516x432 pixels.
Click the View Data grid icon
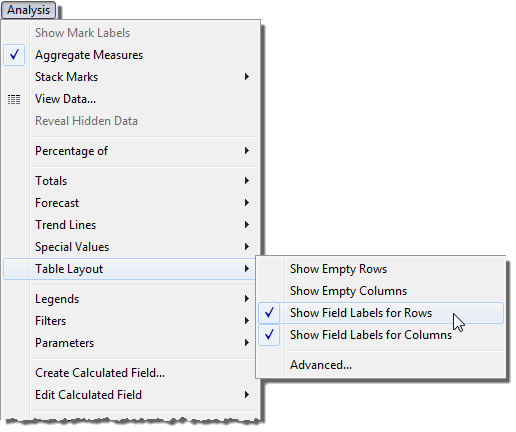(x=14, y=99)
